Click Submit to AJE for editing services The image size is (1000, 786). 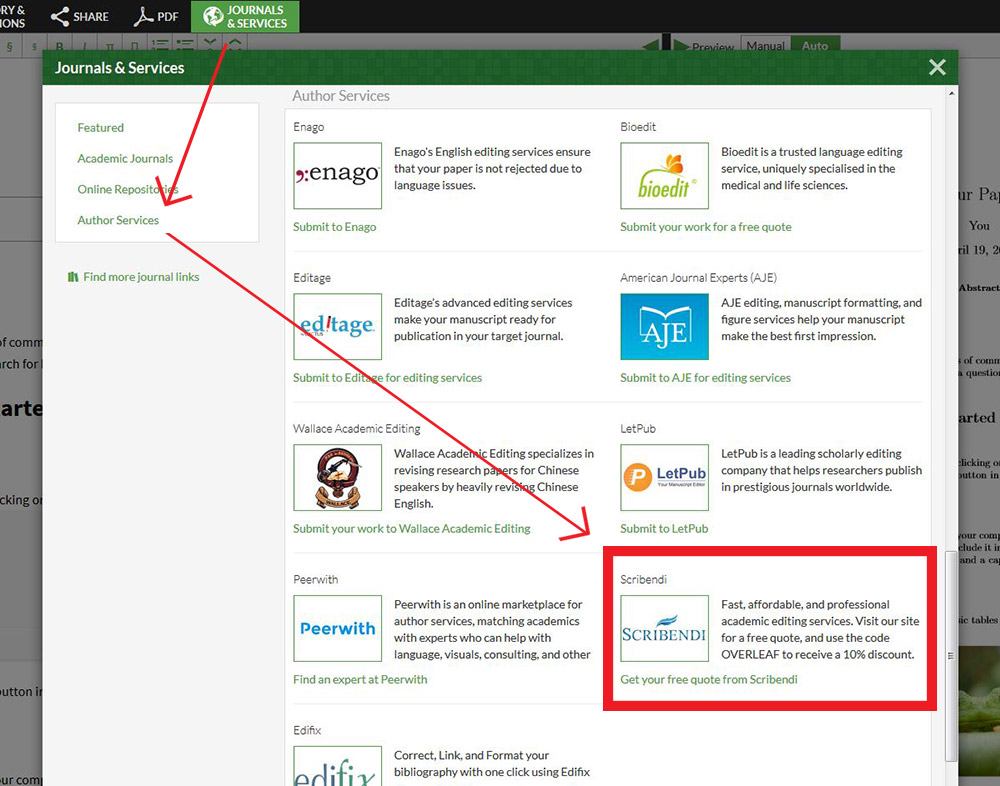point(705,378)
